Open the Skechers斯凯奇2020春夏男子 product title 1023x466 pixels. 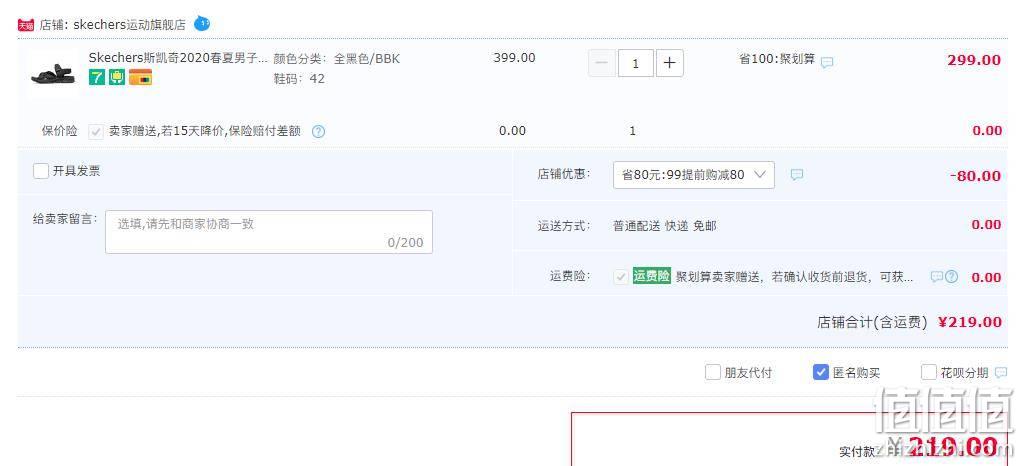(x=178, y=58)
